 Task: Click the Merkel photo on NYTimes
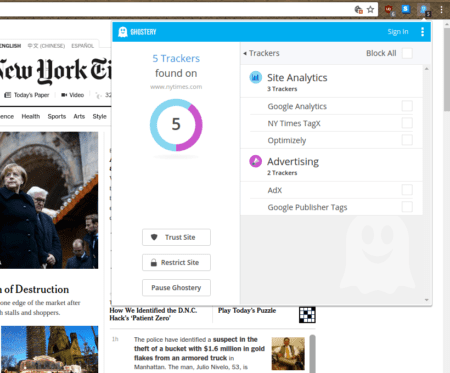49,200
